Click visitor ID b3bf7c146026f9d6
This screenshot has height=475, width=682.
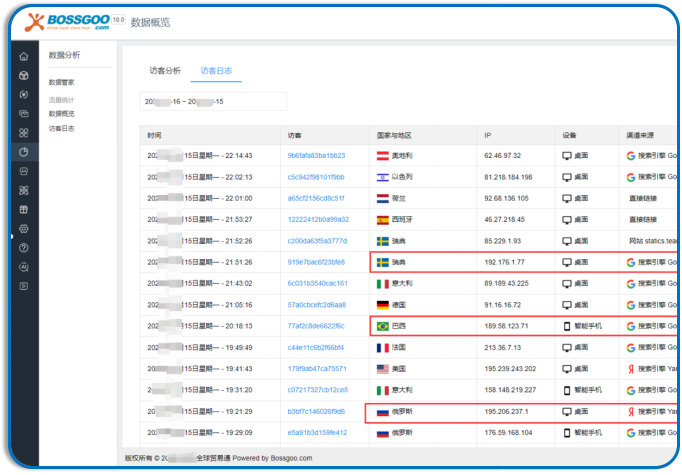click(x=316, y=411)
